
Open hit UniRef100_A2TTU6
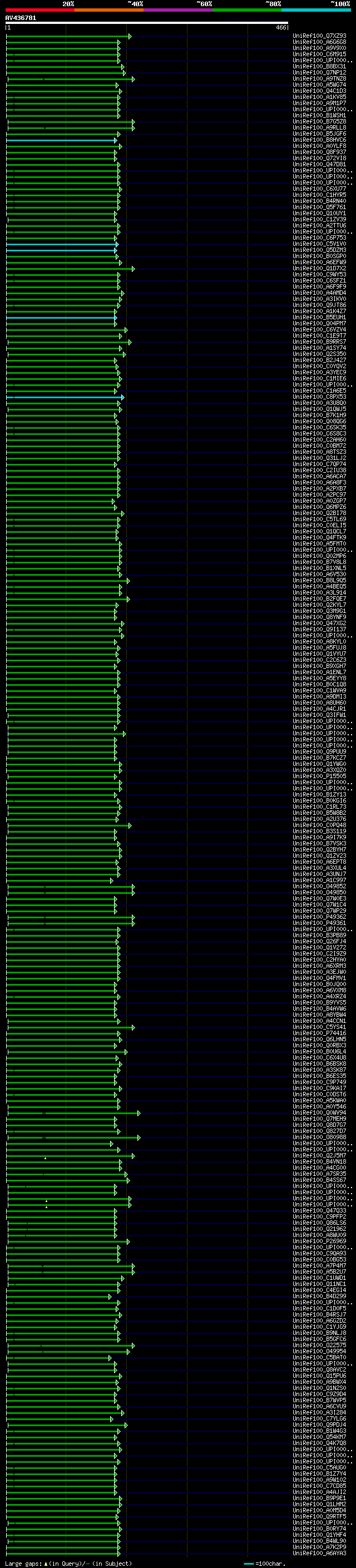319,225
